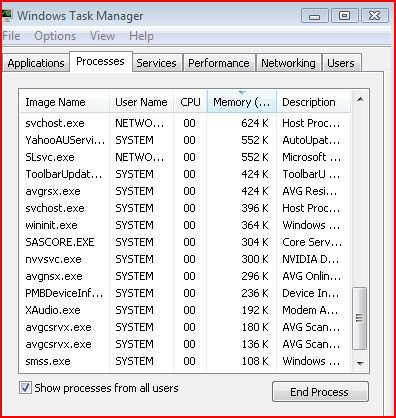Screen dimensions: 396x418
Task: Click the 108 K memory value
Action: click(x=255, y=361)
